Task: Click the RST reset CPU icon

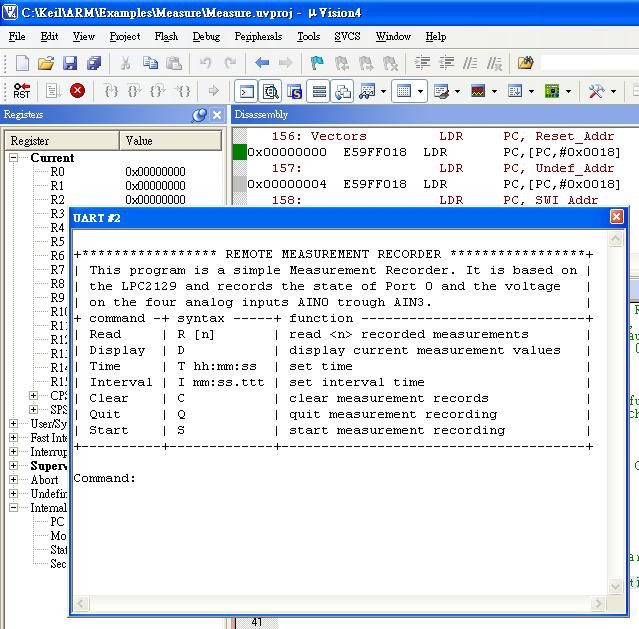Action: point(21,91)
